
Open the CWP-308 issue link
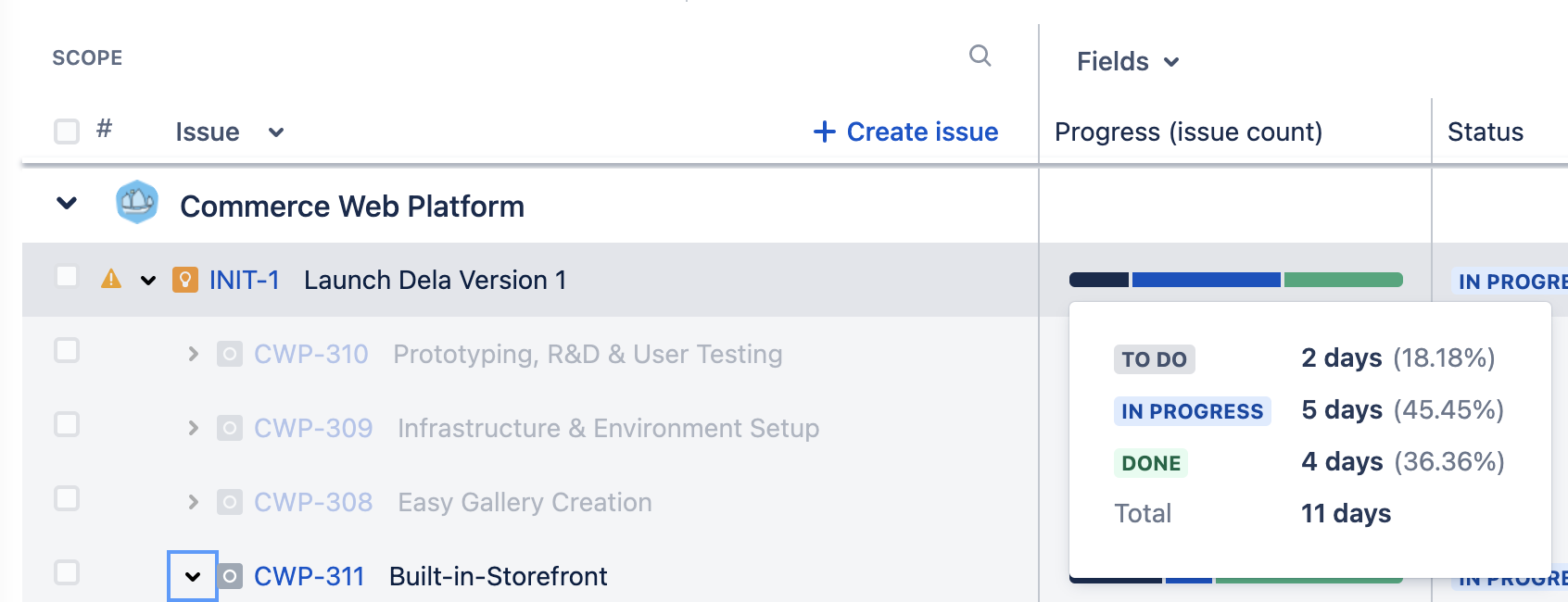pos(313,502)
